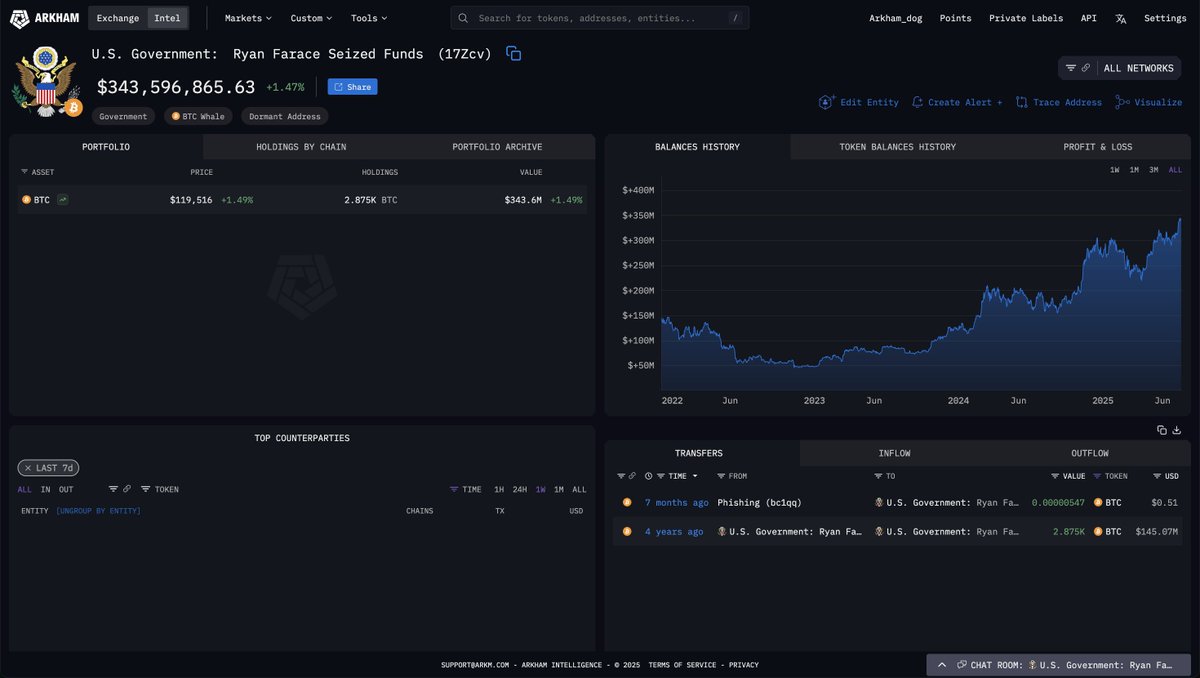1200x678 pixels.
Task: Click the U.S. Government eagle seal avatar
Action: click(x=44, y=82)
